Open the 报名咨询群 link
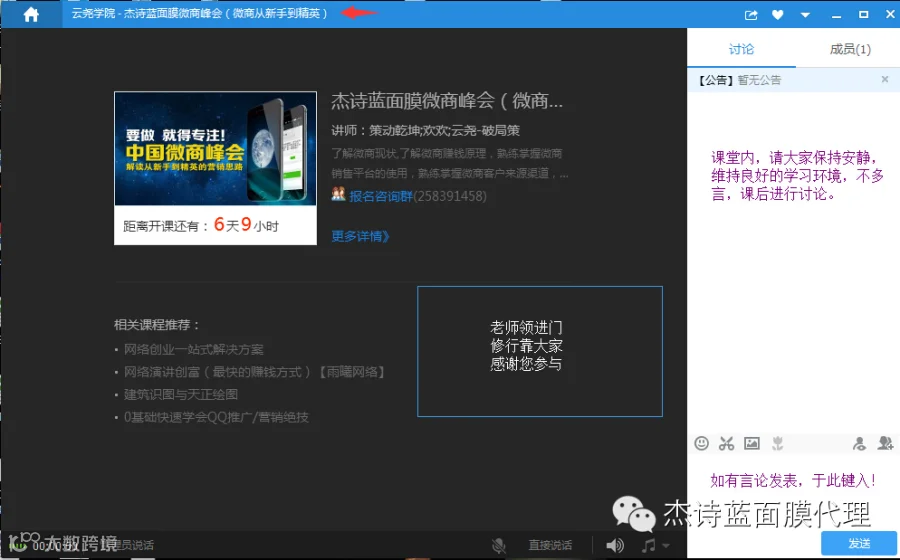 tap(381, 196)
